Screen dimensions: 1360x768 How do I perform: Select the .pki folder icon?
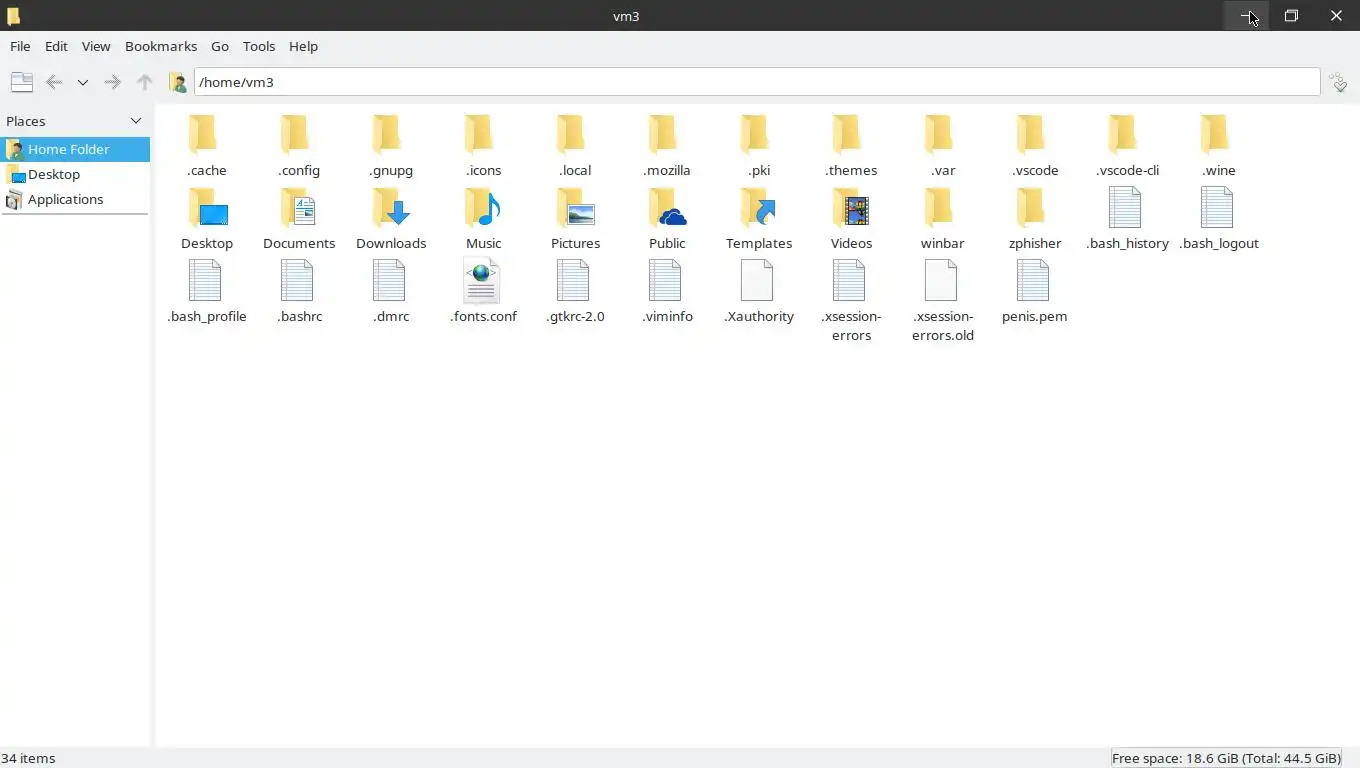pyautogui.click(x=756, y=134)
